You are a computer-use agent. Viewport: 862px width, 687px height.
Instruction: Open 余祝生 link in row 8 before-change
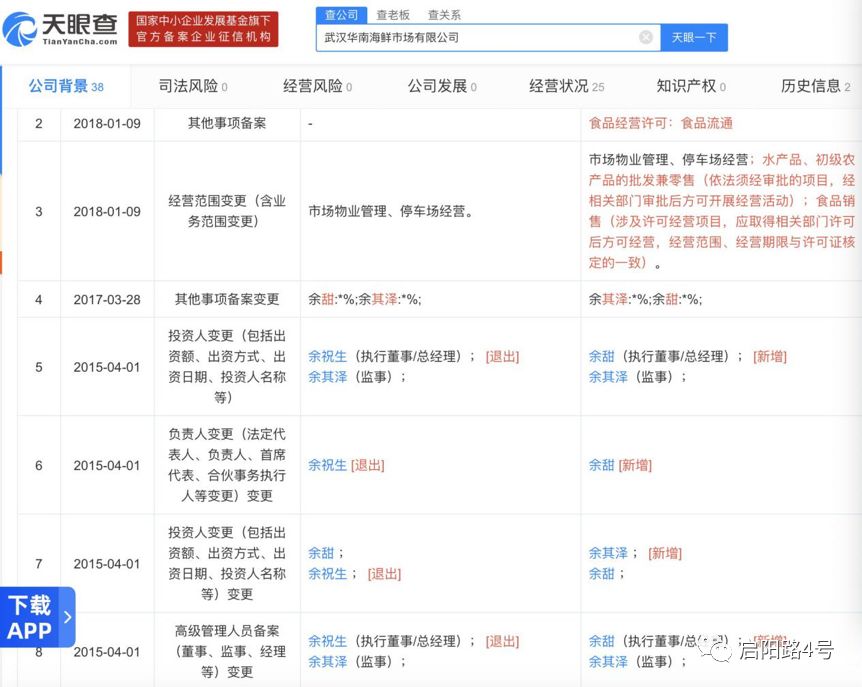(328, 641)
